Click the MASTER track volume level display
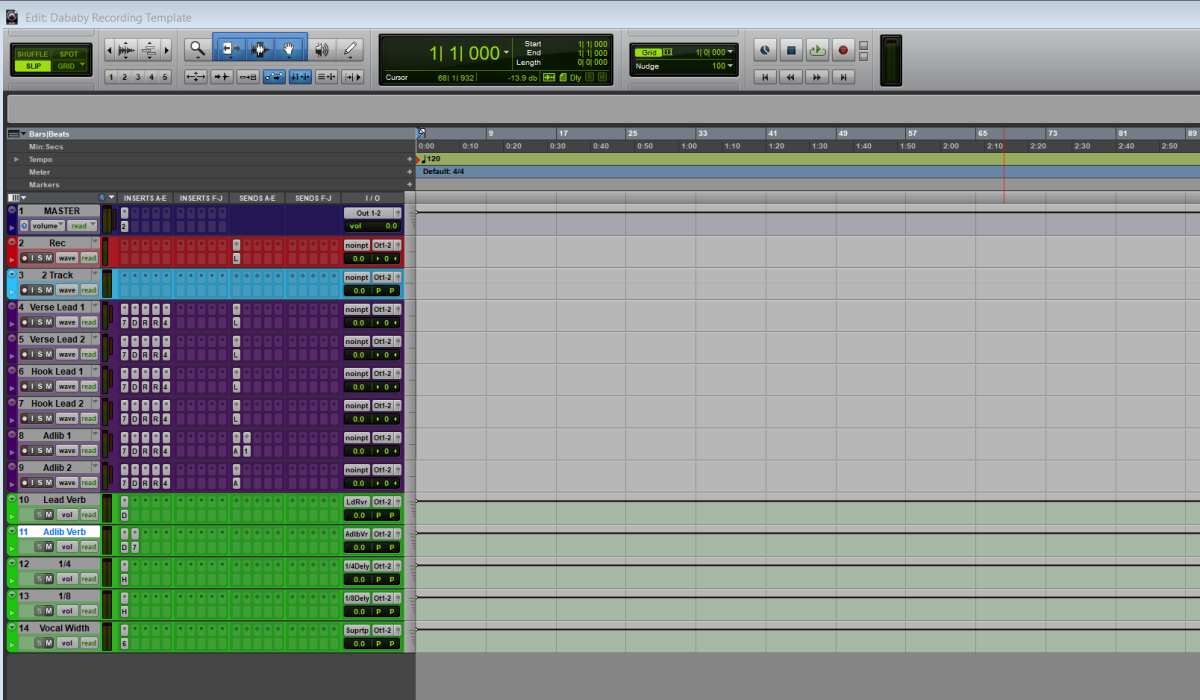 tap(391, 226)
